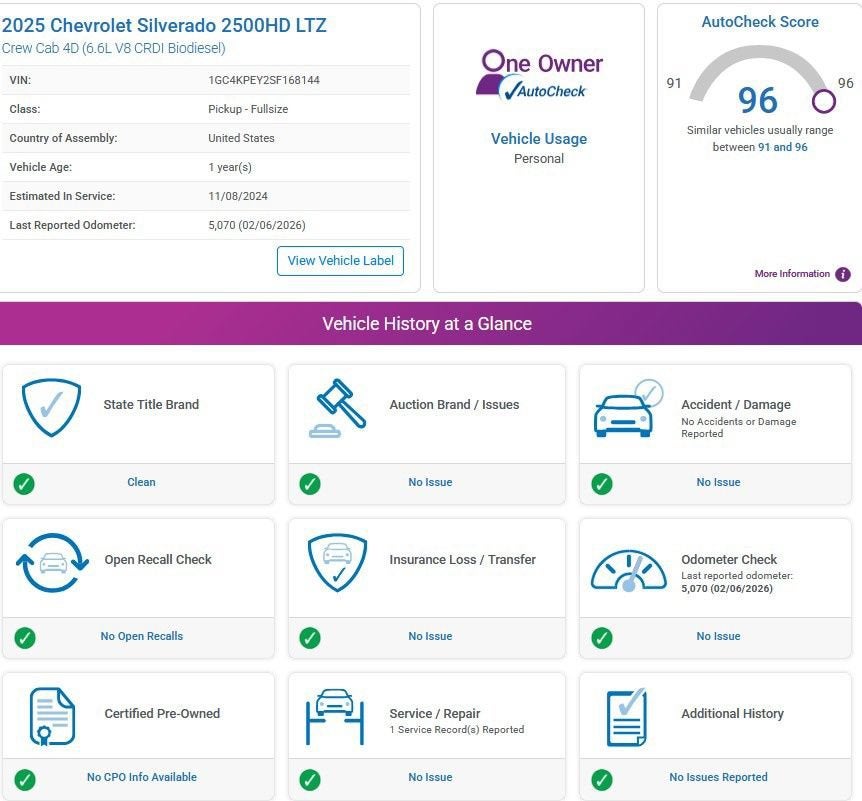
Task: Click the Service / Repair car lift icon
Action: pyautogui.click(x=335, y=716)
